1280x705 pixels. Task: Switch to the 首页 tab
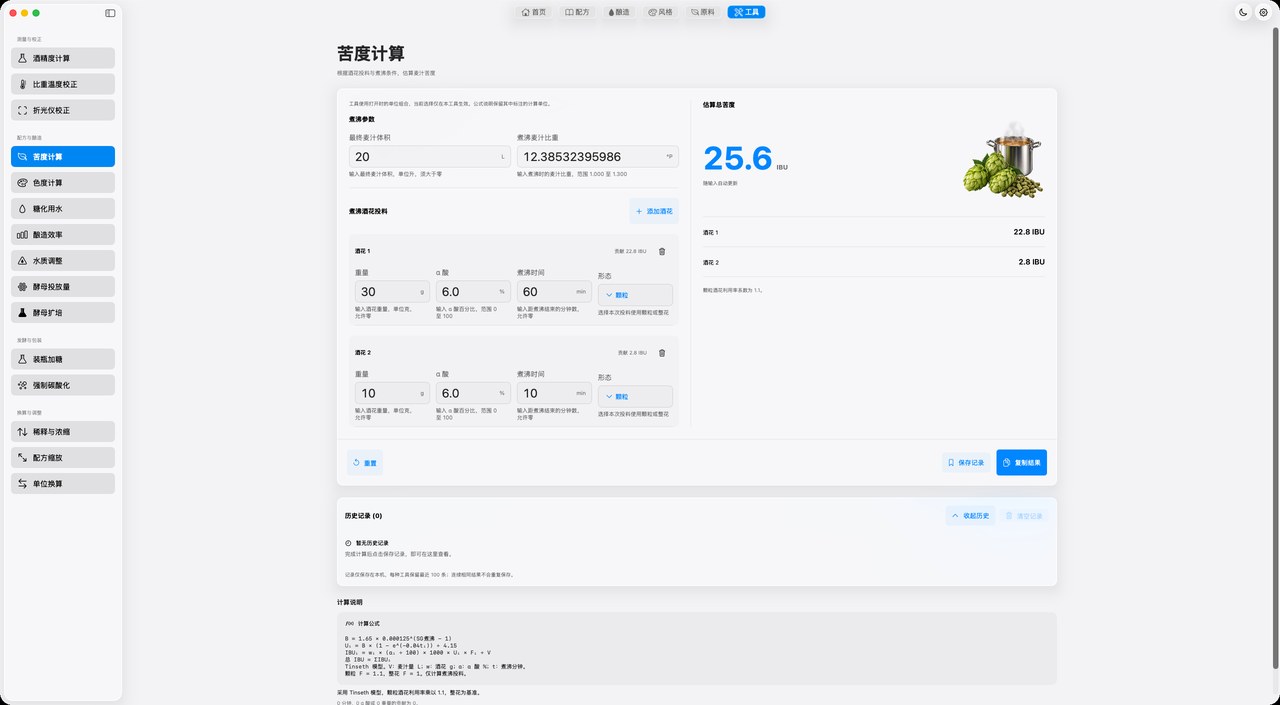(x=534, y=12)
